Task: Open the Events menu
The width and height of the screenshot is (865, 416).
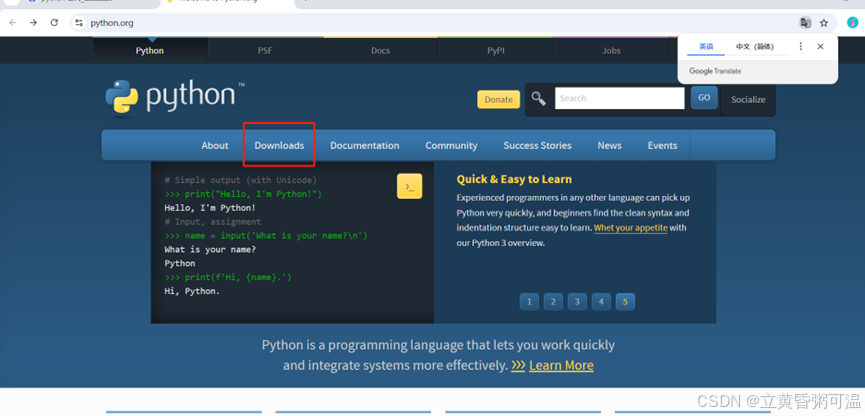Action: point(663,146)
